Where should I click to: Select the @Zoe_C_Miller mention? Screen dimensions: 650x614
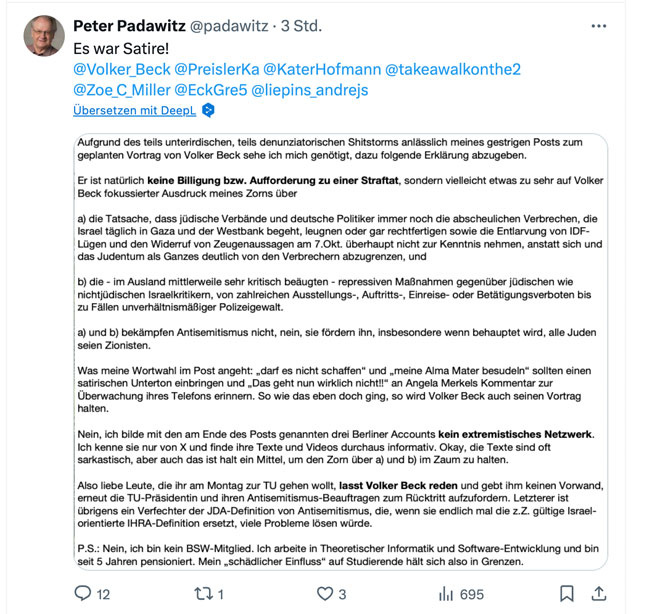124,90
